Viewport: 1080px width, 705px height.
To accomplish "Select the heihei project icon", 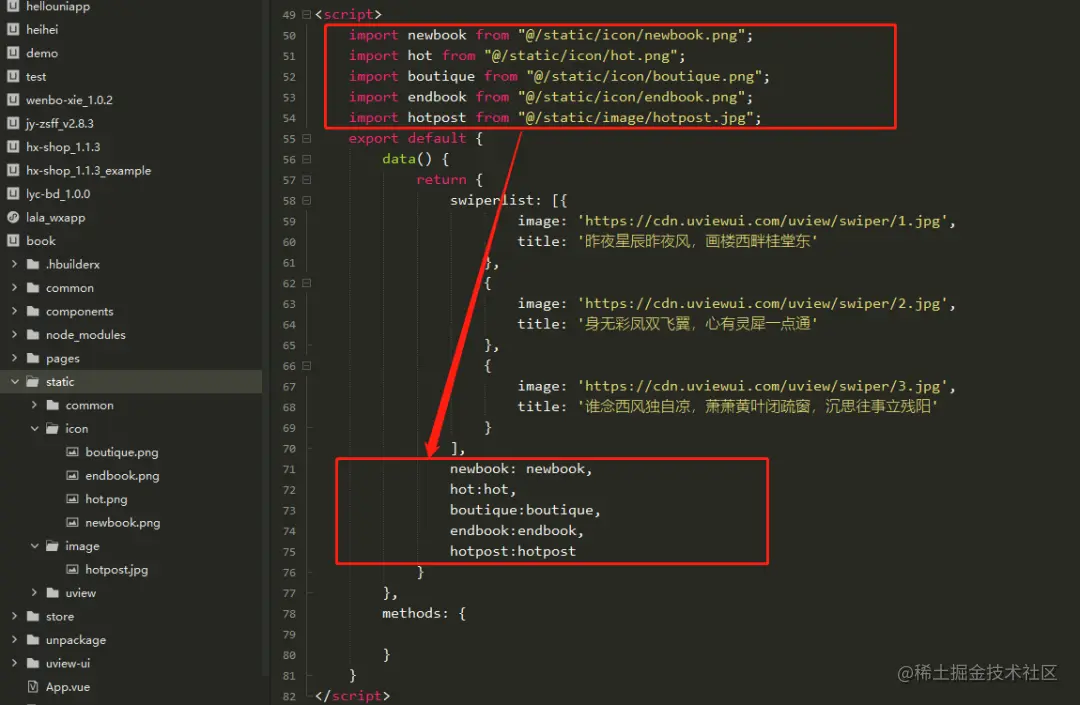I will click(12, 30).
